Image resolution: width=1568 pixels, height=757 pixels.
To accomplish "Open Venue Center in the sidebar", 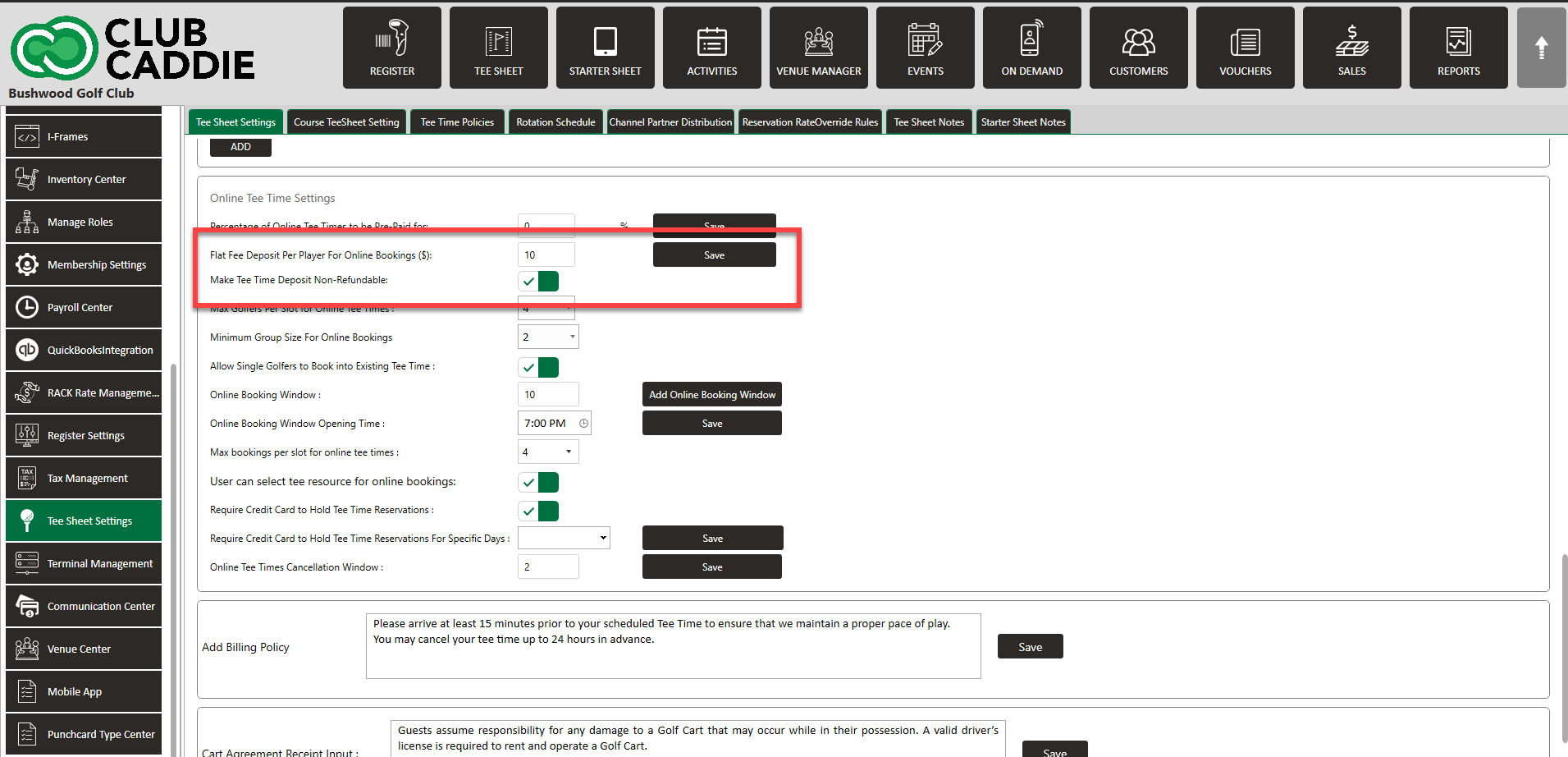I will click(x=84, y=649).
